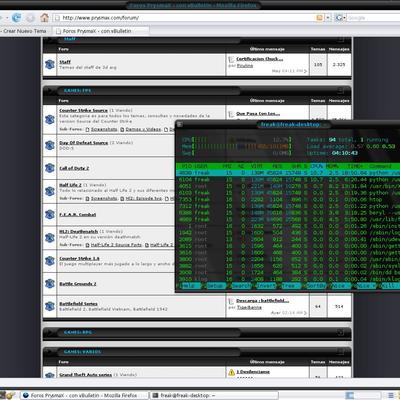The height and width of the screenshot is (400, 400).
Task: Open the Counter Strike 1.6 forum
Action: point(79,258)
